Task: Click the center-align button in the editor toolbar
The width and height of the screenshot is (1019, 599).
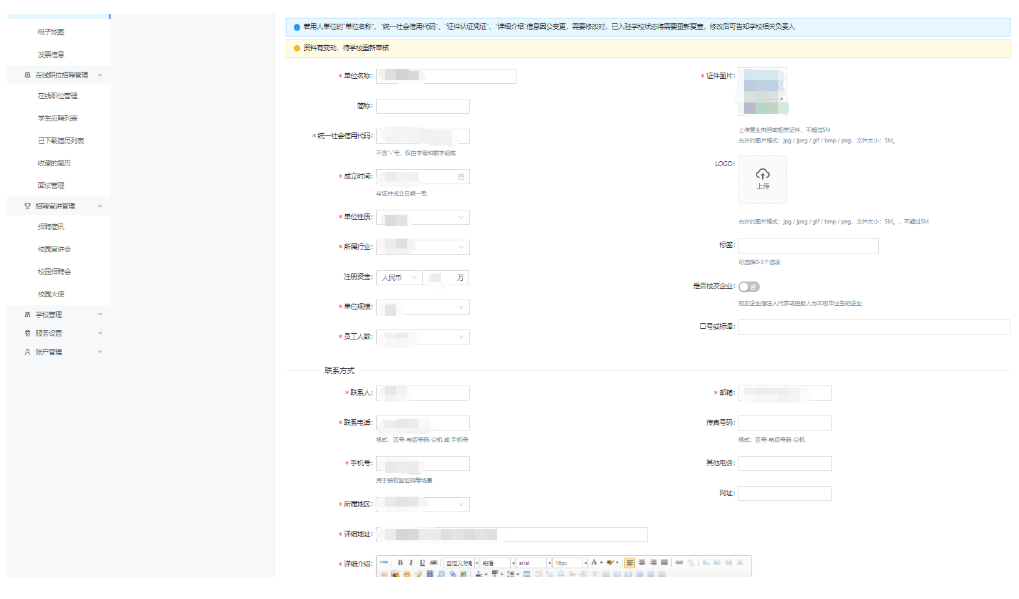Action: tap(642, 563)
